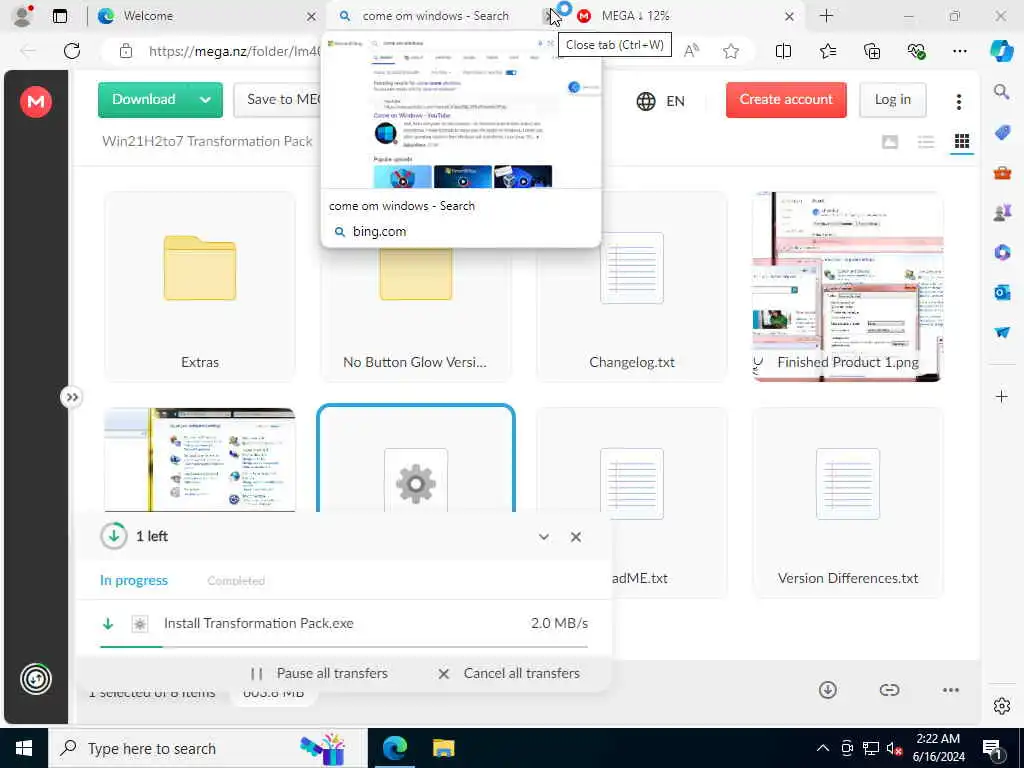Click the download icon in the bottom bar

pyautogui.click(x=827, y=690)
